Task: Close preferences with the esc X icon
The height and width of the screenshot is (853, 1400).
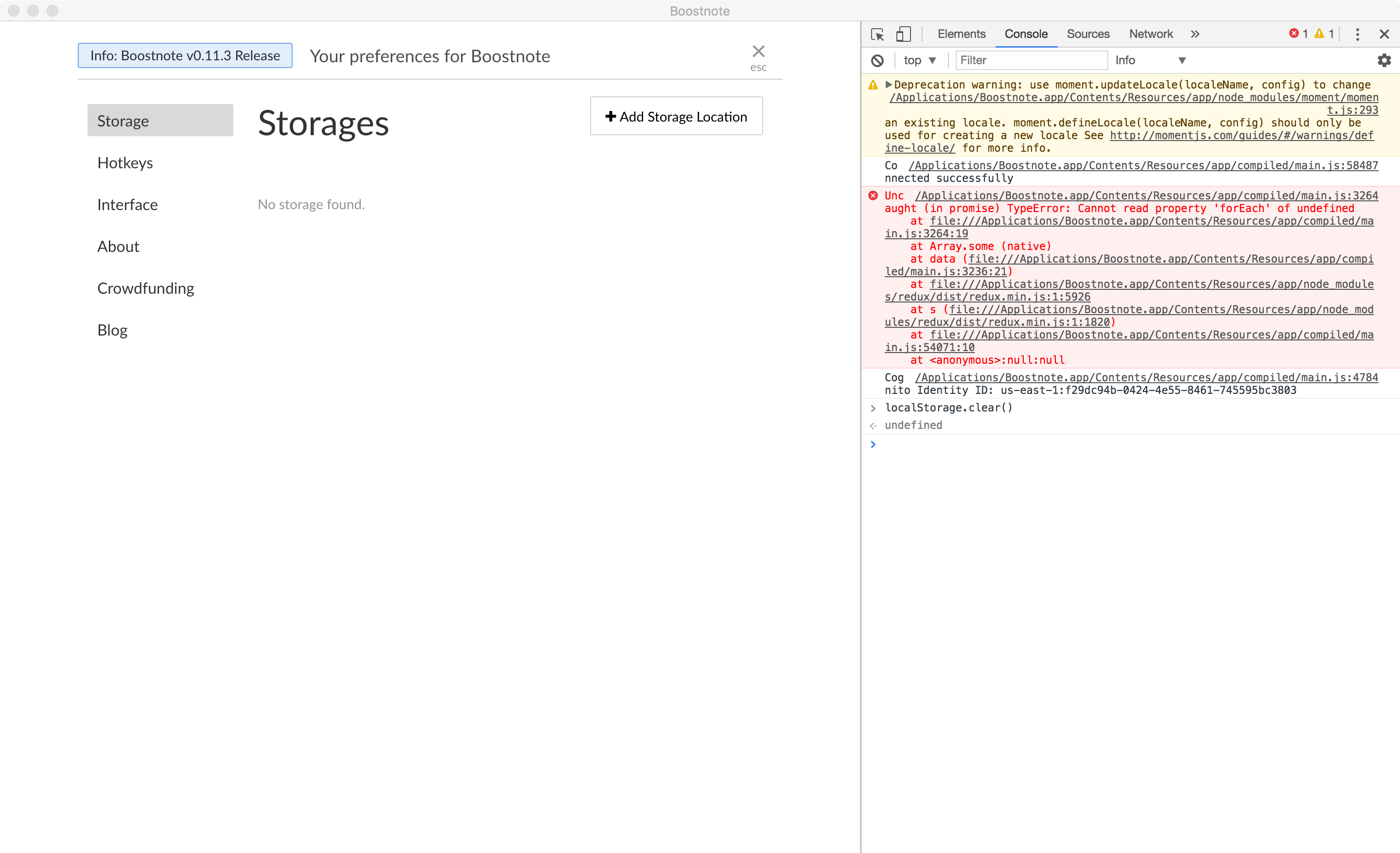Action: pos(758,52)
